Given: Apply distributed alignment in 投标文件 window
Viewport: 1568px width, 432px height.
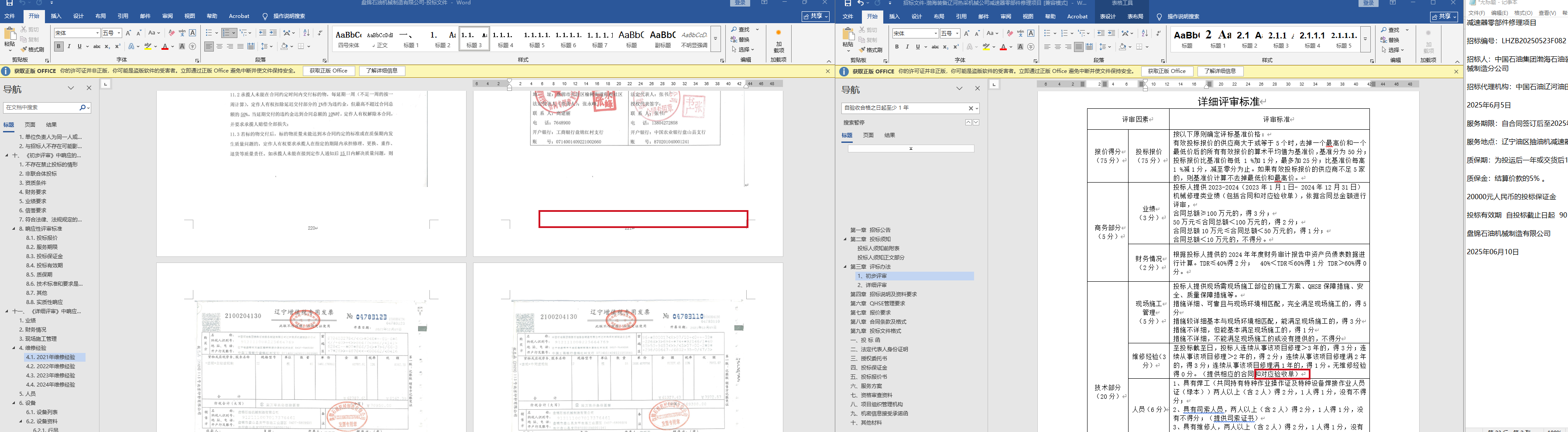Looking at the screenshot, I should click(251, 46).
